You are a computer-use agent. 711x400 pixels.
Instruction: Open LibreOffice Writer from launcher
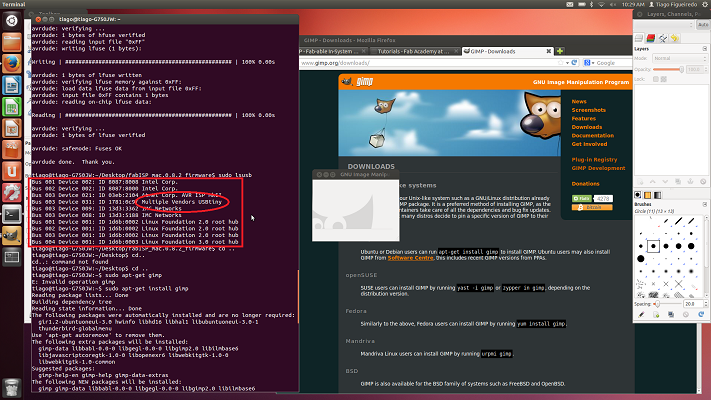pos(12,86)
